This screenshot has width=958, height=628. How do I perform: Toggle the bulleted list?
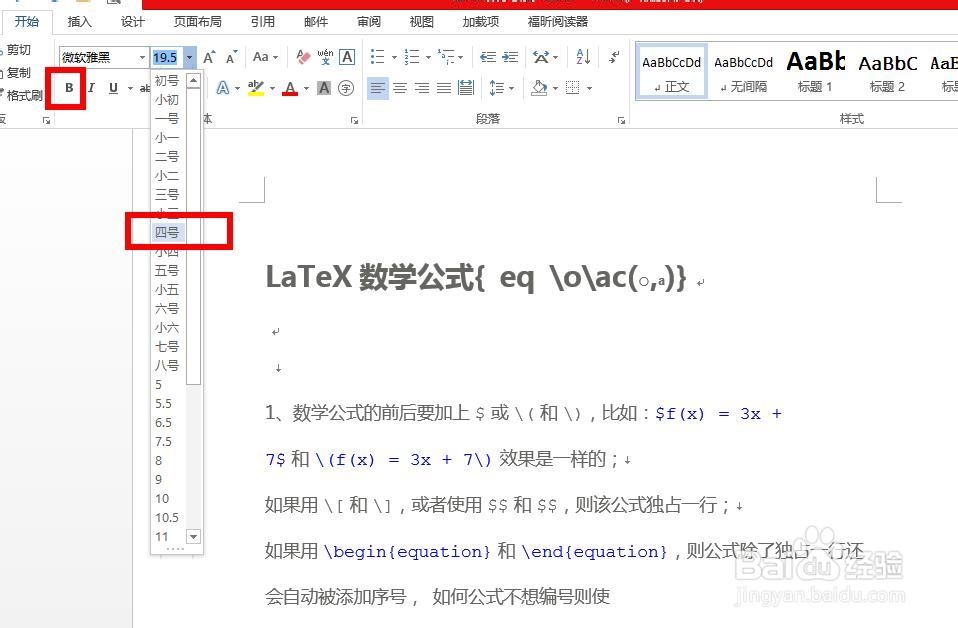375,56
